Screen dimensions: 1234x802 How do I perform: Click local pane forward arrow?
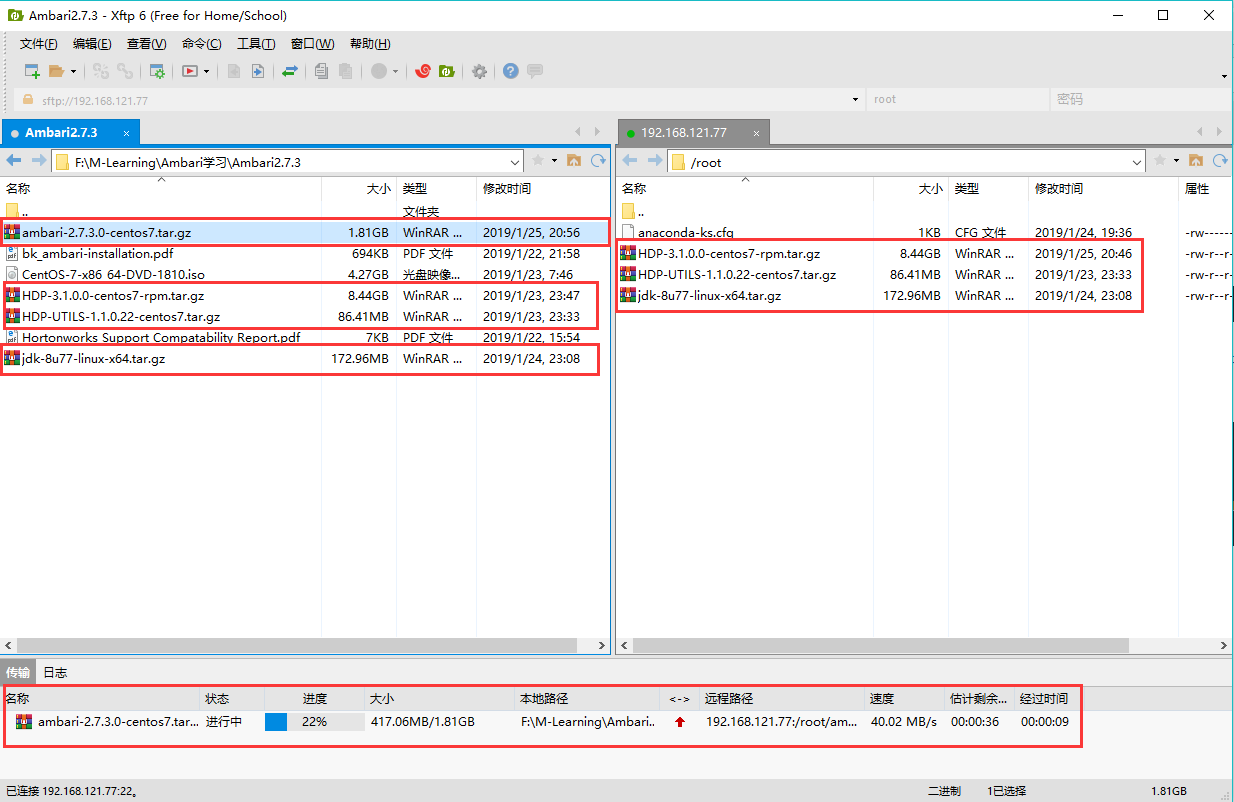tap(39, 160)
